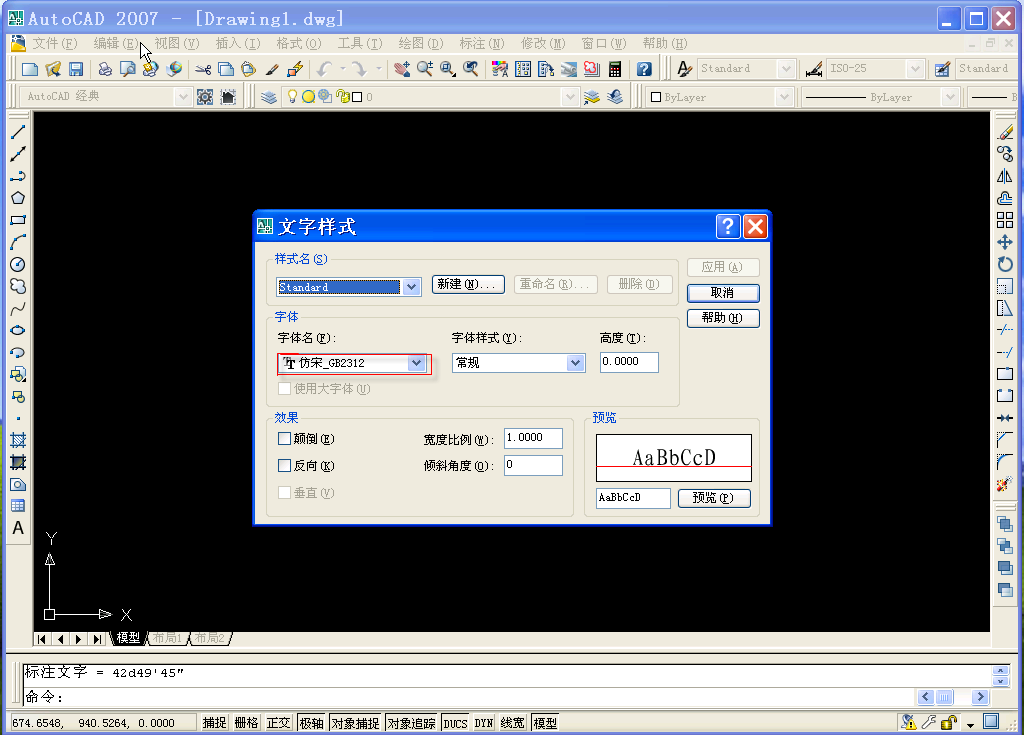The width and height of the screenshot is (1024, 735).
Task: Open the Standard text style toolbar dropdown
Action: [x=786, y=69]
